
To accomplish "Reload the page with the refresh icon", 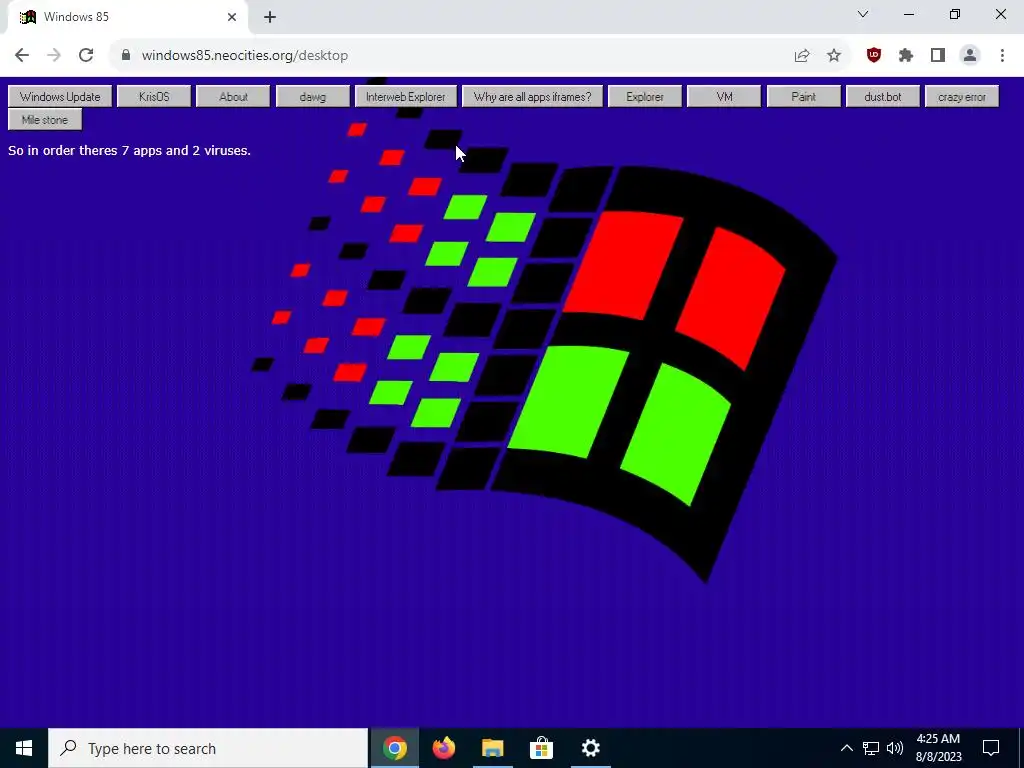I will (86, 56).
